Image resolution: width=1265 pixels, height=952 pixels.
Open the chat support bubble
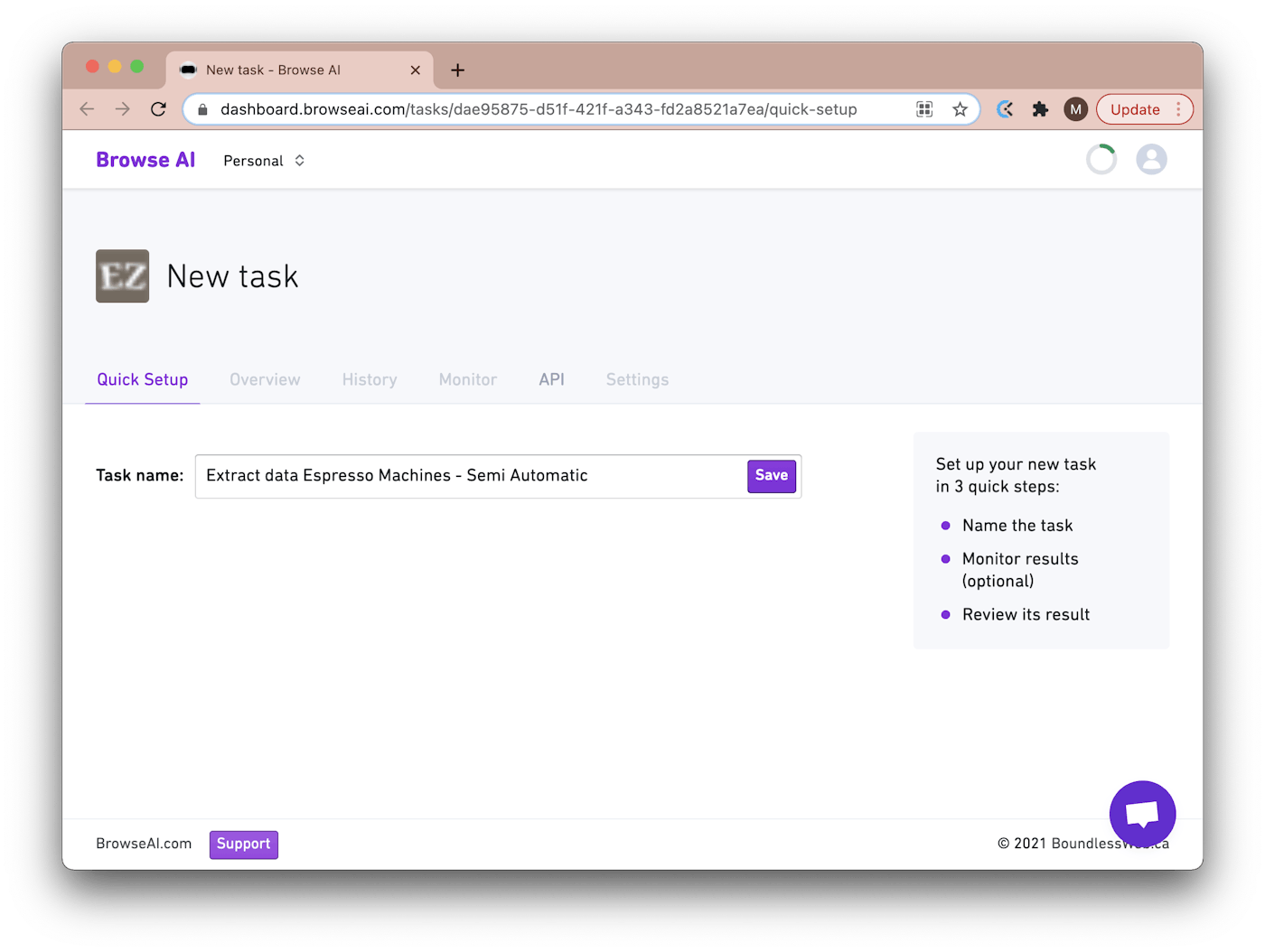click(1143, 814)
